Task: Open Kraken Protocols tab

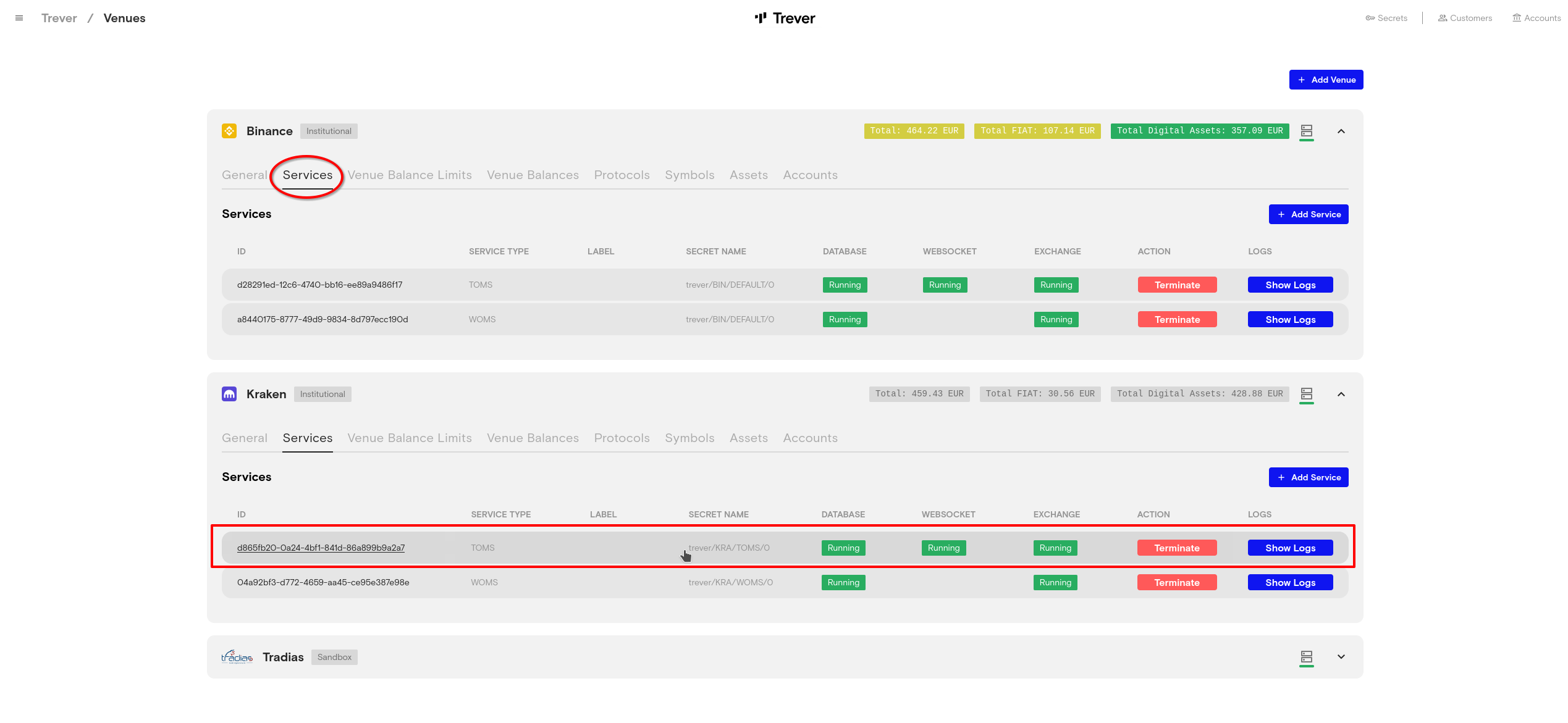Action: coord(622,438)
